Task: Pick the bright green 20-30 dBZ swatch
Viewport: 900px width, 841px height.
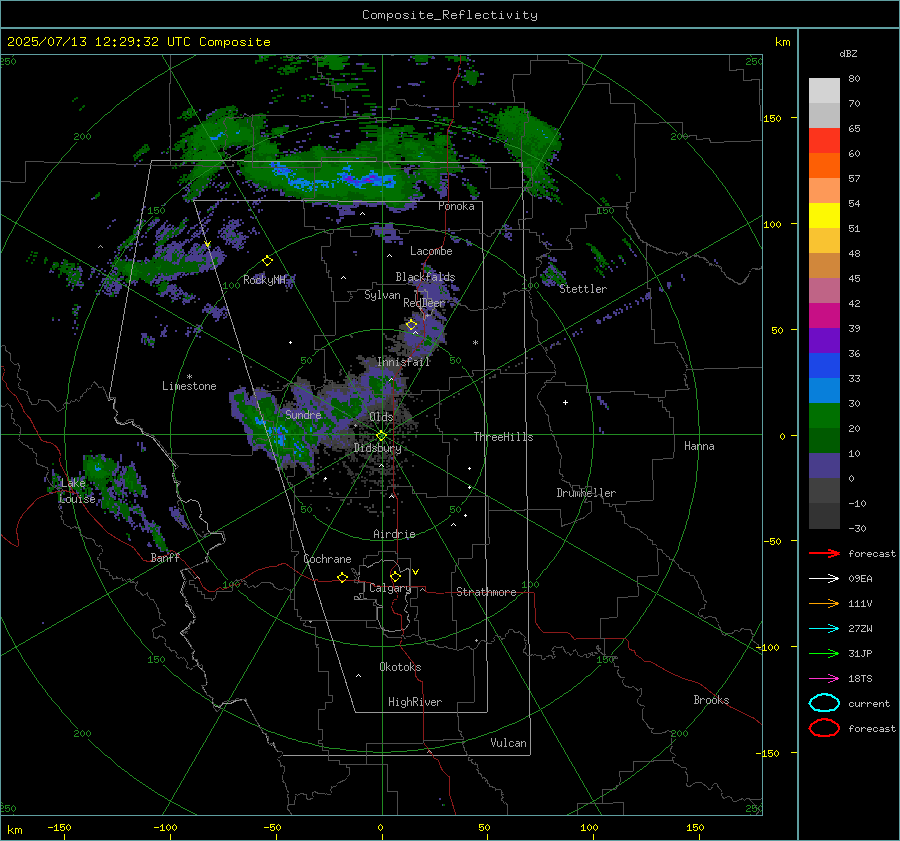Action: [x=824, y=416]
